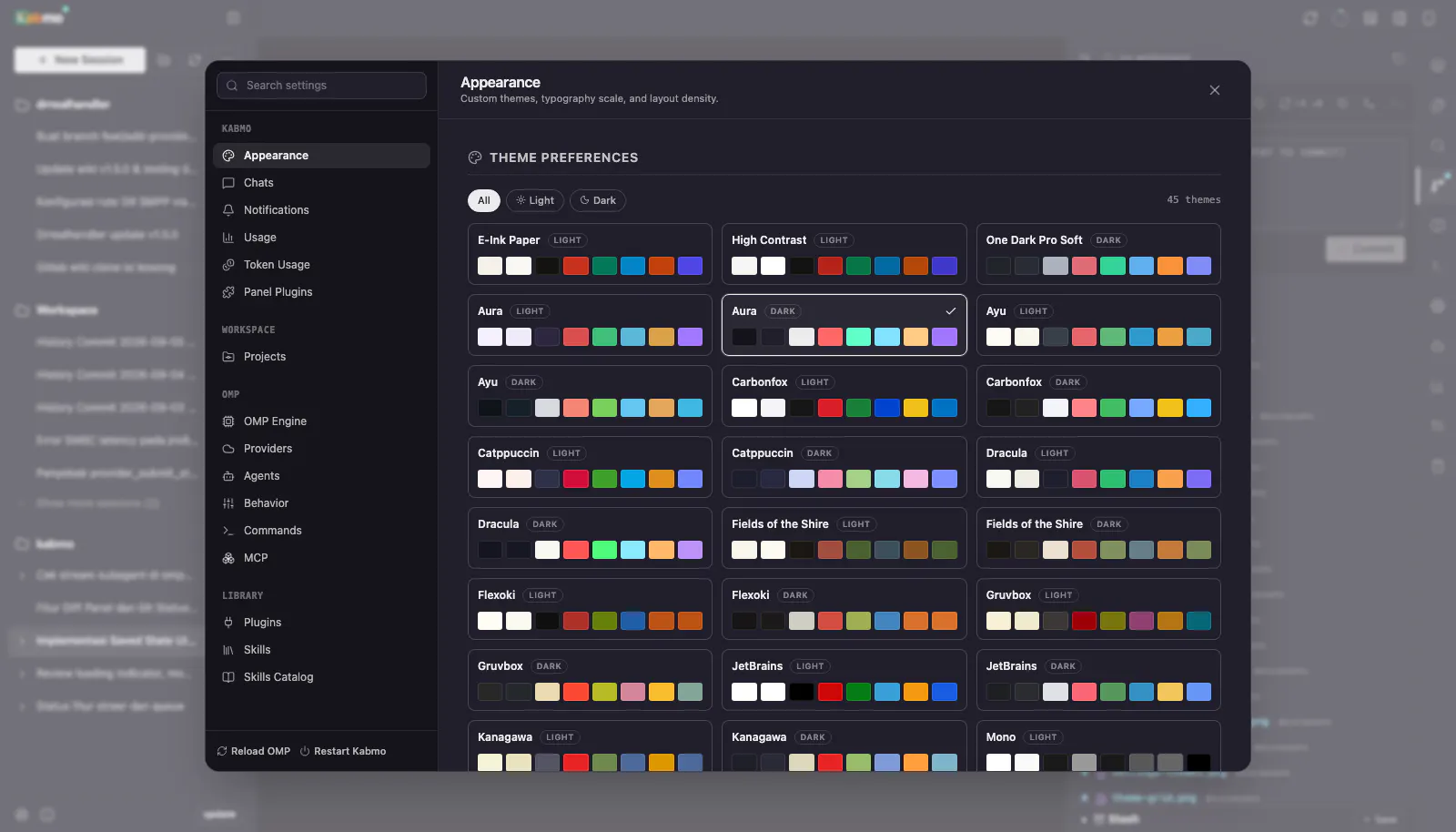
Task: Click the MCP icon in the sidebar
Action: pyautogui.click(x=228, y=558)
